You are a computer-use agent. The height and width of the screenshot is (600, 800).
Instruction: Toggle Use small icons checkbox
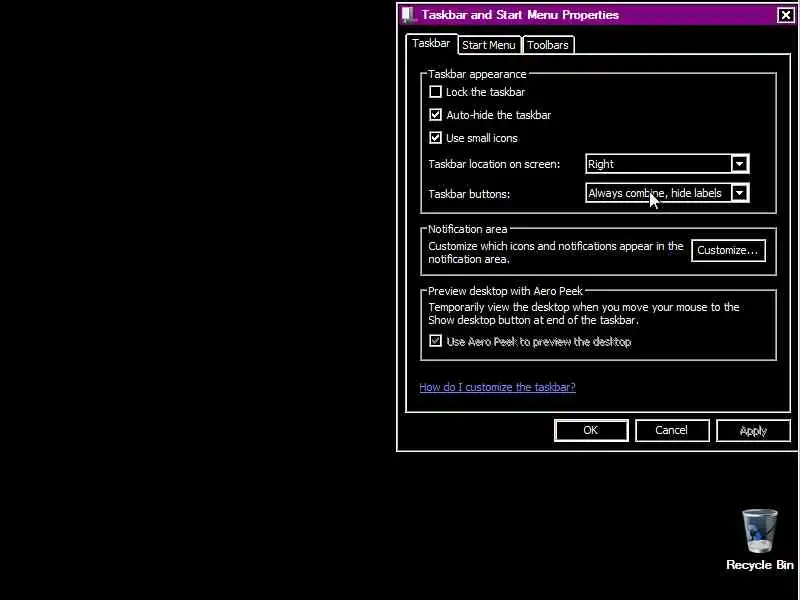coord(435,138)
